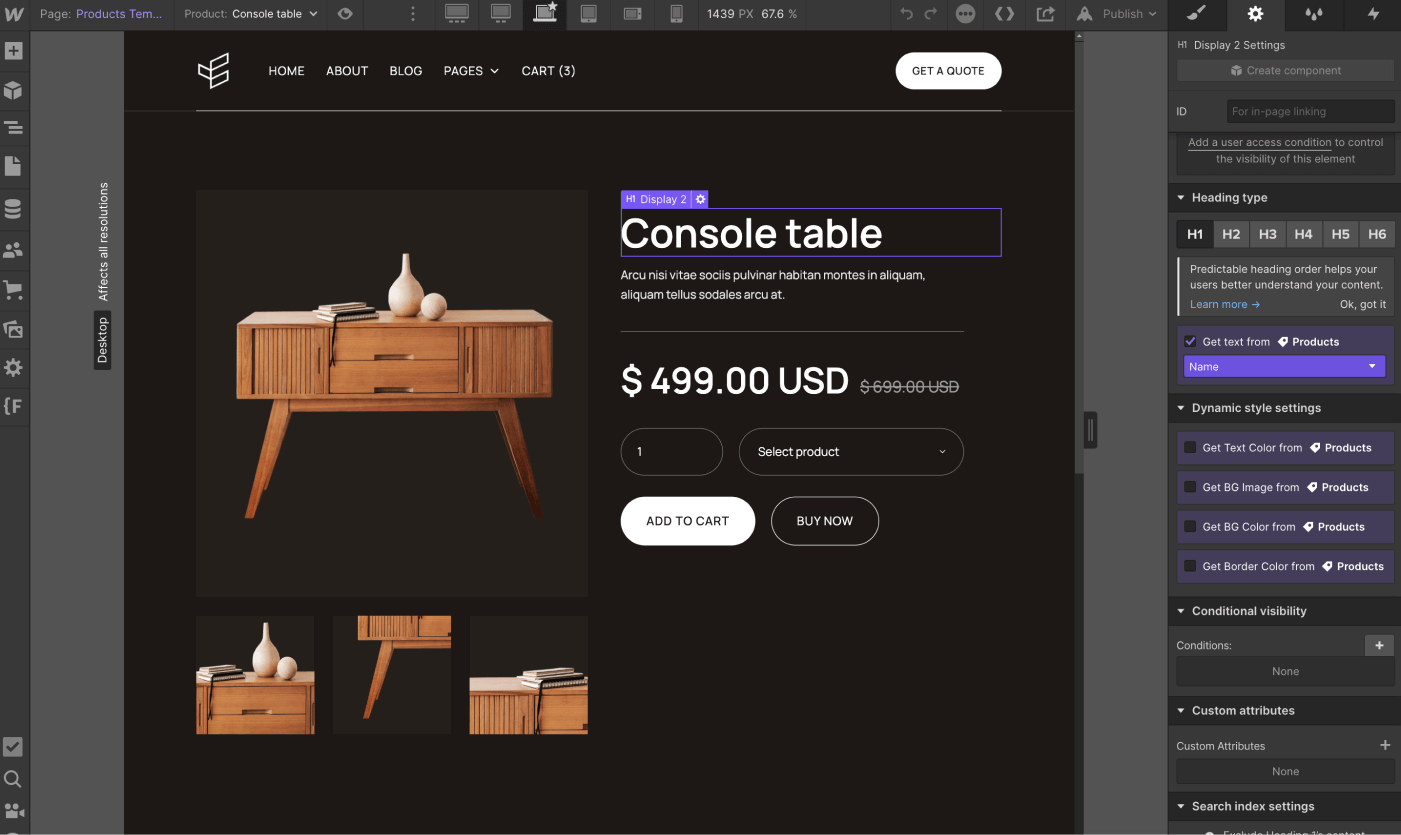Open the Assets panel

point(14,329)
